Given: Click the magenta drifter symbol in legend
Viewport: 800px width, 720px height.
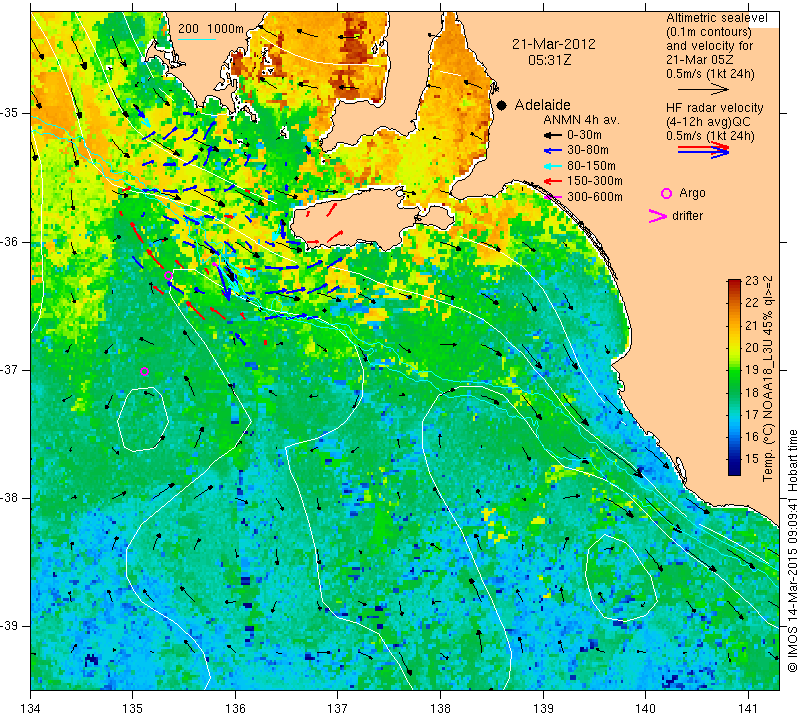Looking at the screenshot, I should point(657,216).
